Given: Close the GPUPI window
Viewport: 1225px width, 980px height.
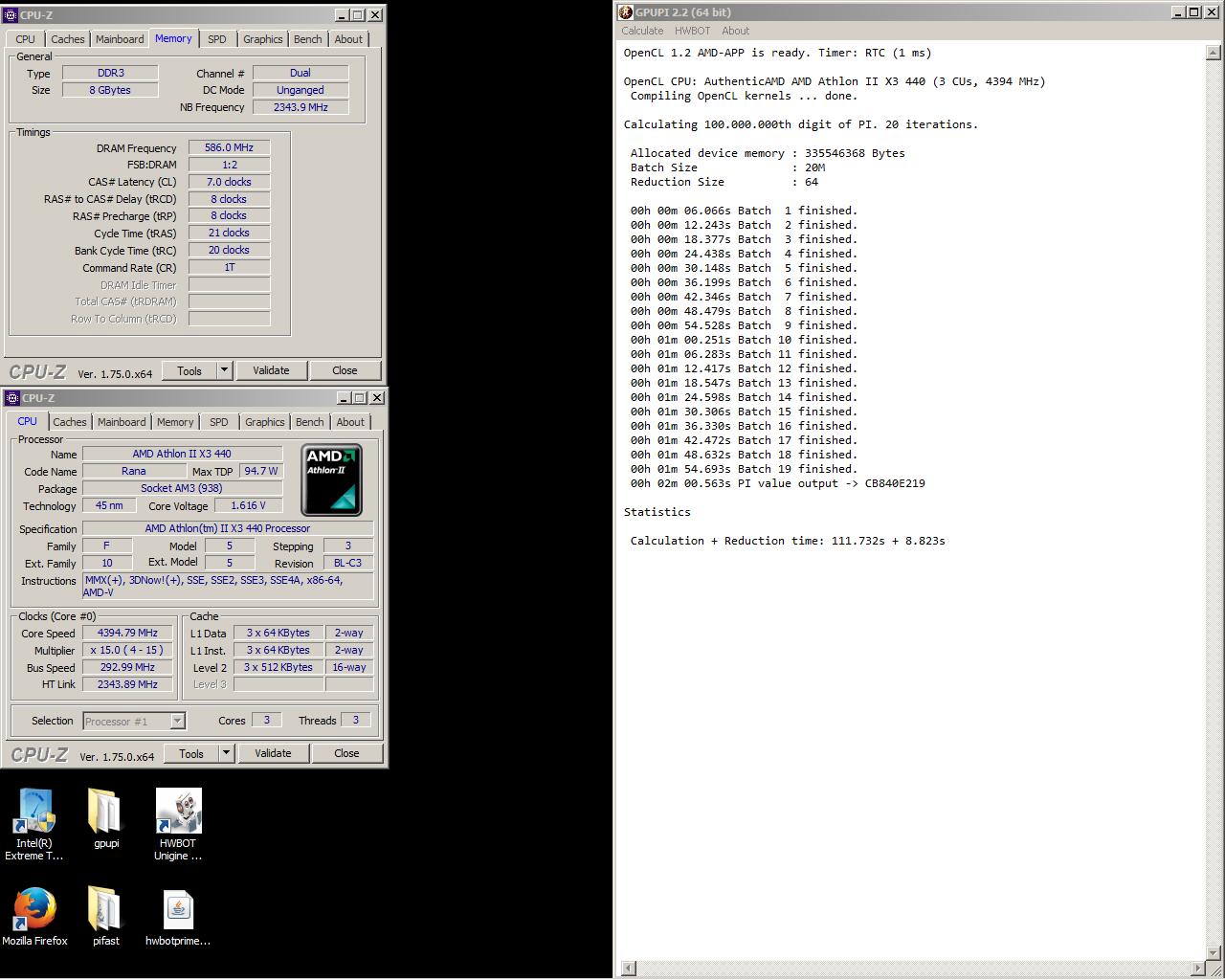Looking at the screenshot, I should pyautogui.click(x=1211, y=11).
